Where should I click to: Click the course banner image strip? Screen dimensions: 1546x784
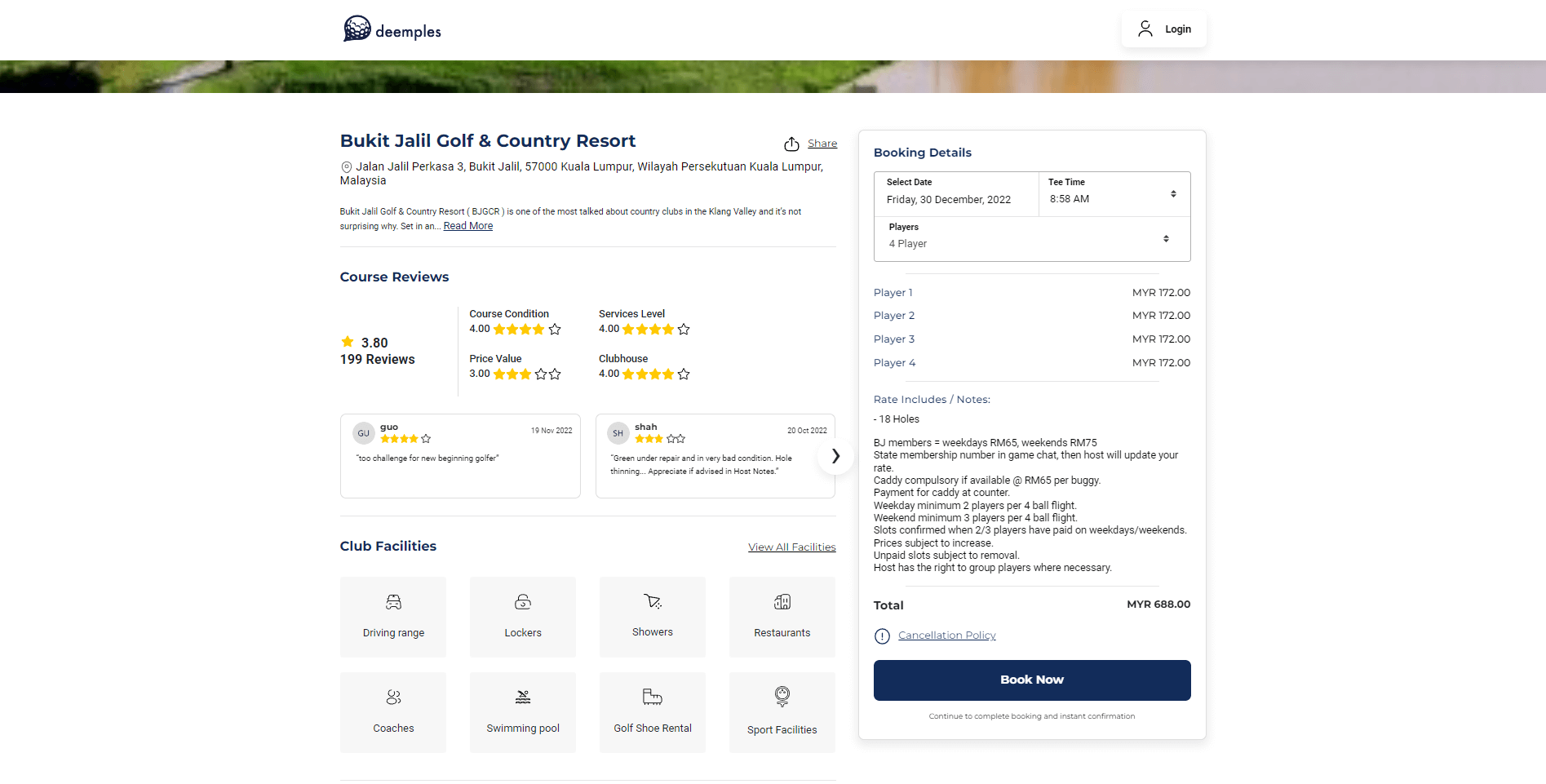(x=773, y=77)
